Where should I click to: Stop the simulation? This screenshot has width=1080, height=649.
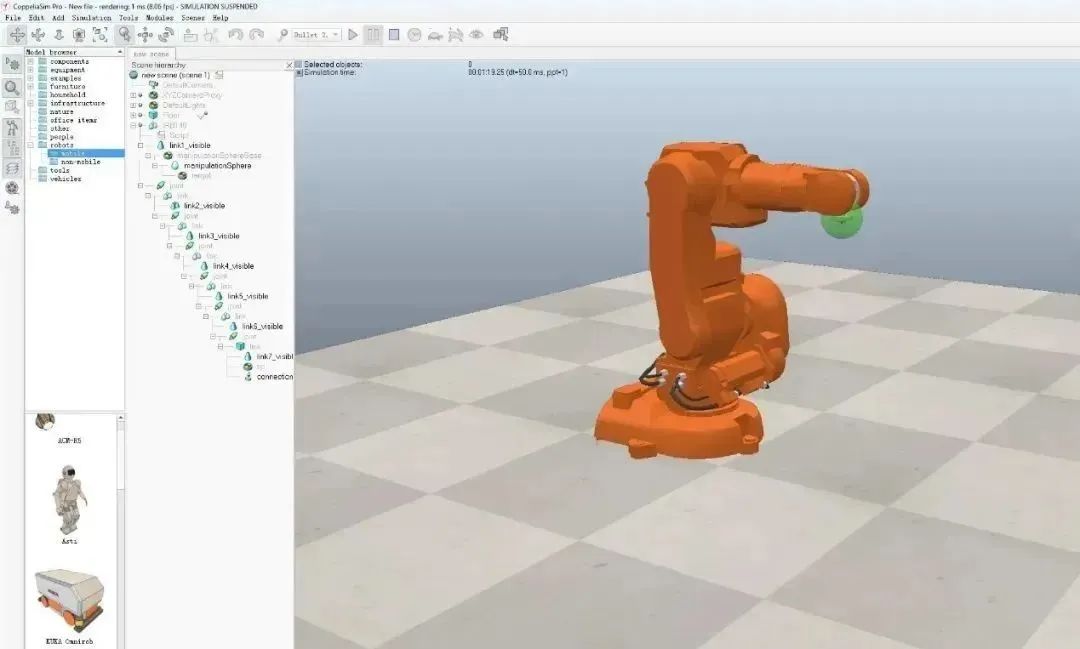[394, 34]
